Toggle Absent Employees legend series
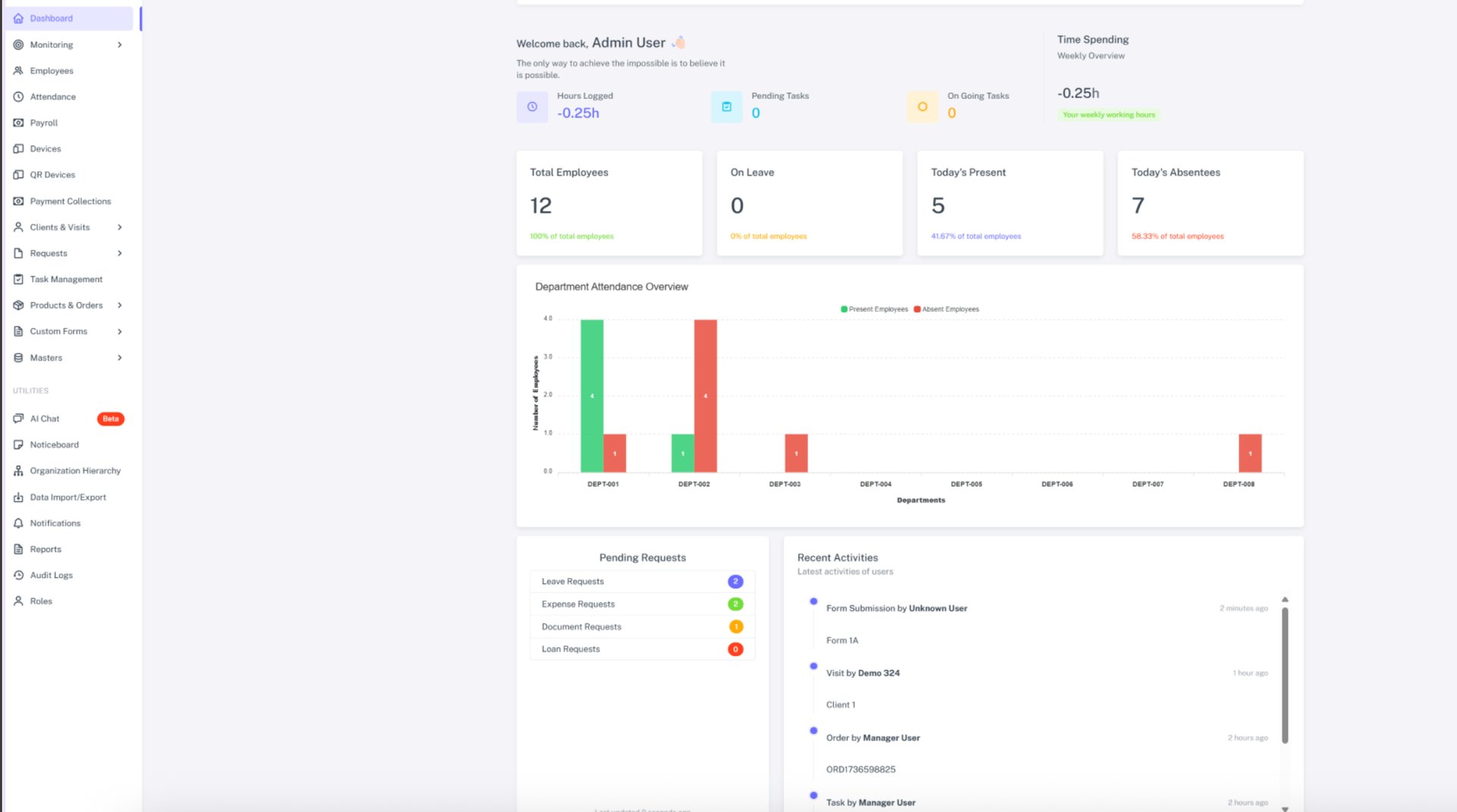 [946, 309]
